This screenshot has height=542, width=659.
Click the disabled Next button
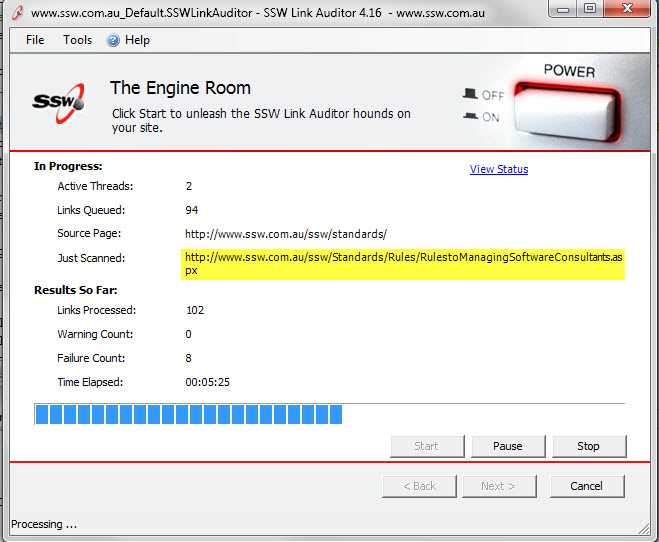coord(498,486)
